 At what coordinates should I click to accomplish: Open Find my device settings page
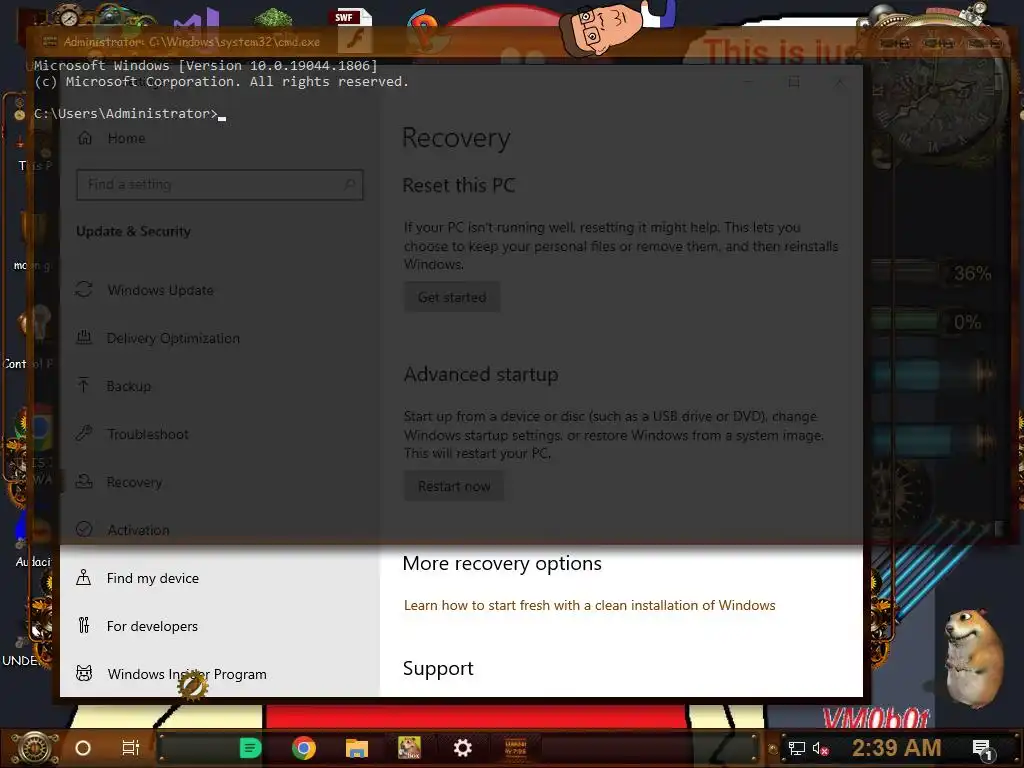pos(153,579)
